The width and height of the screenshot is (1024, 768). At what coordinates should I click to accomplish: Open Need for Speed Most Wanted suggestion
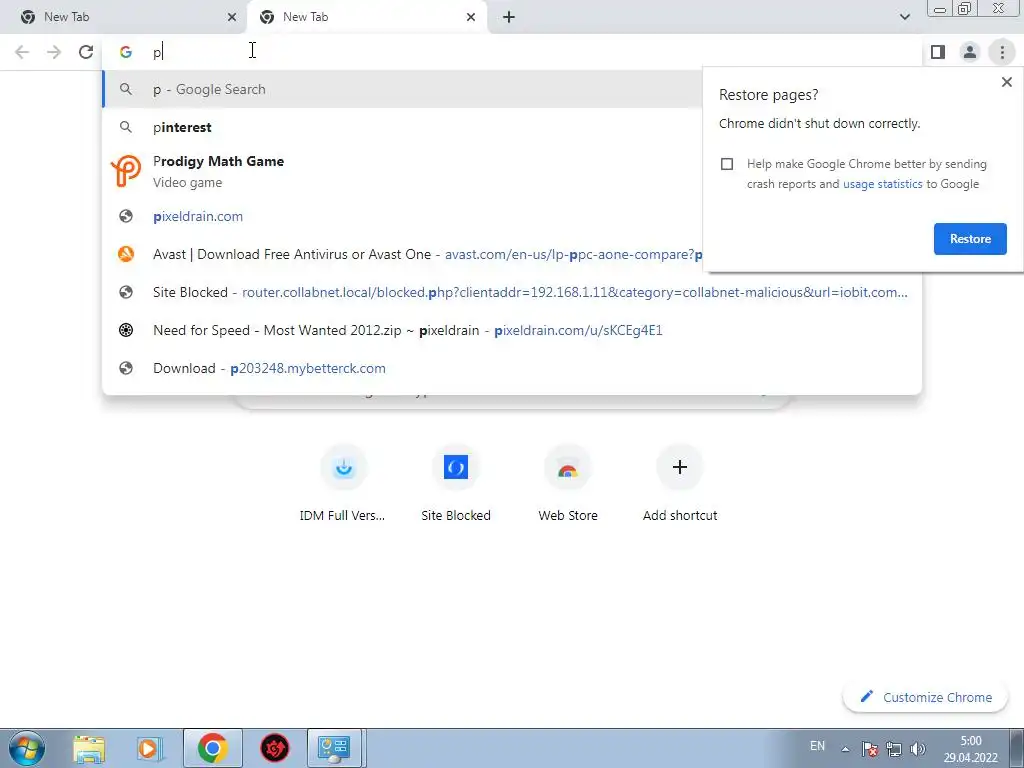point(512,330)
